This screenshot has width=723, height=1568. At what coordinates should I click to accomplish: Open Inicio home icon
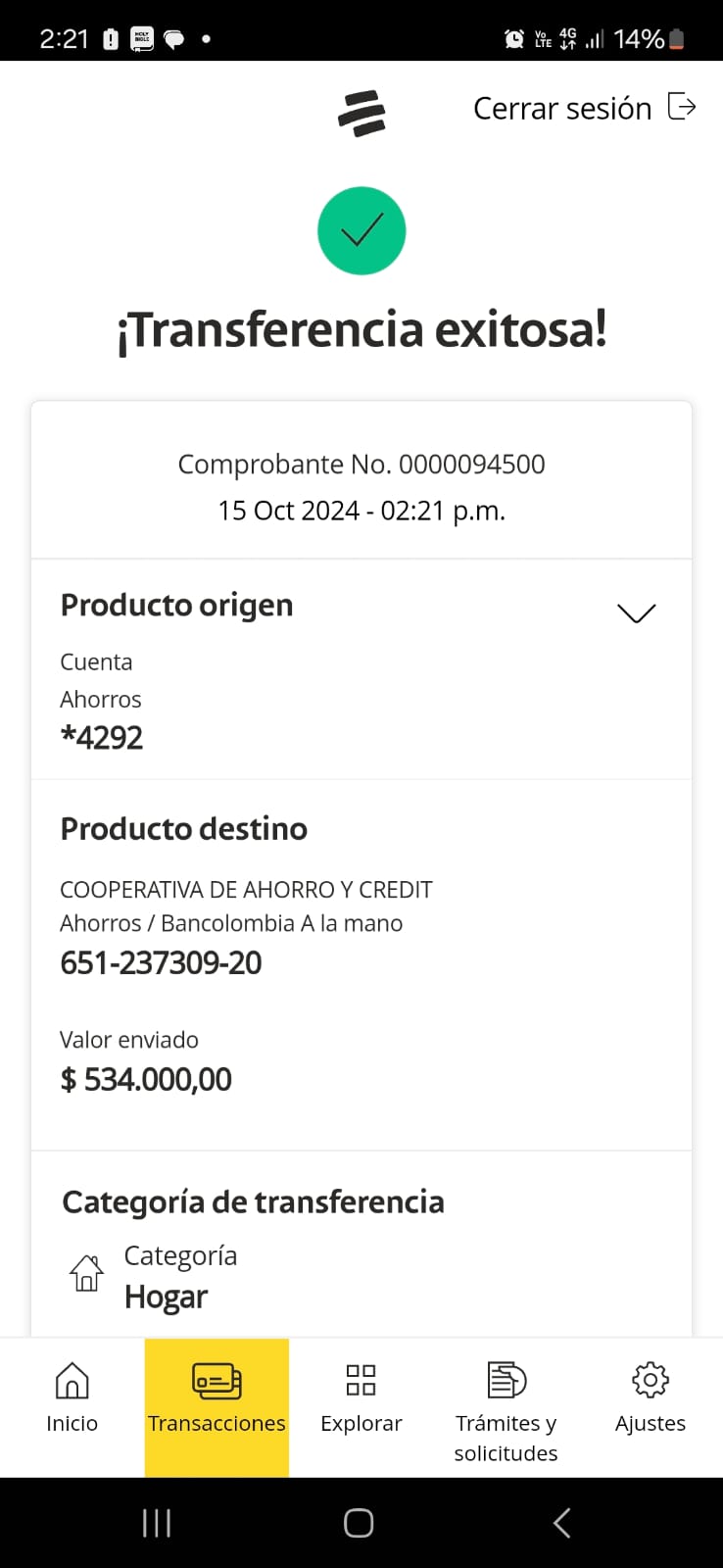72,1381
